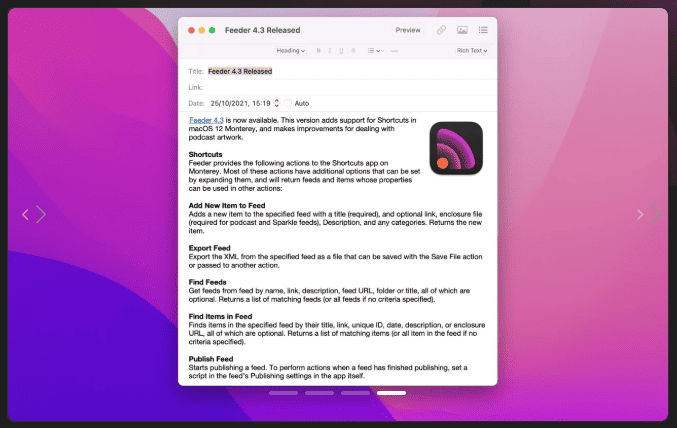Select the second carousel page indicator
Image resolution: width=677 pixels, height=428 pixels.
[319, 393]
